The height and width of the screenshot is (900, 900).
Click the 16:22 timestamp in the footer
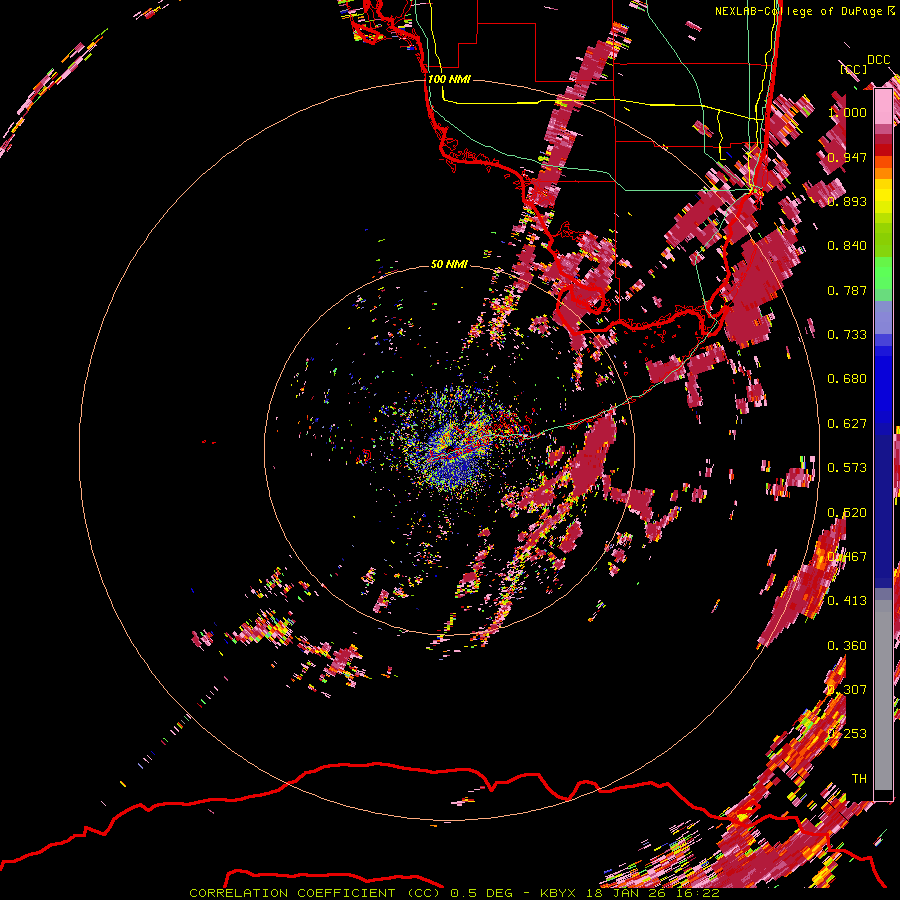click(697, 893)
